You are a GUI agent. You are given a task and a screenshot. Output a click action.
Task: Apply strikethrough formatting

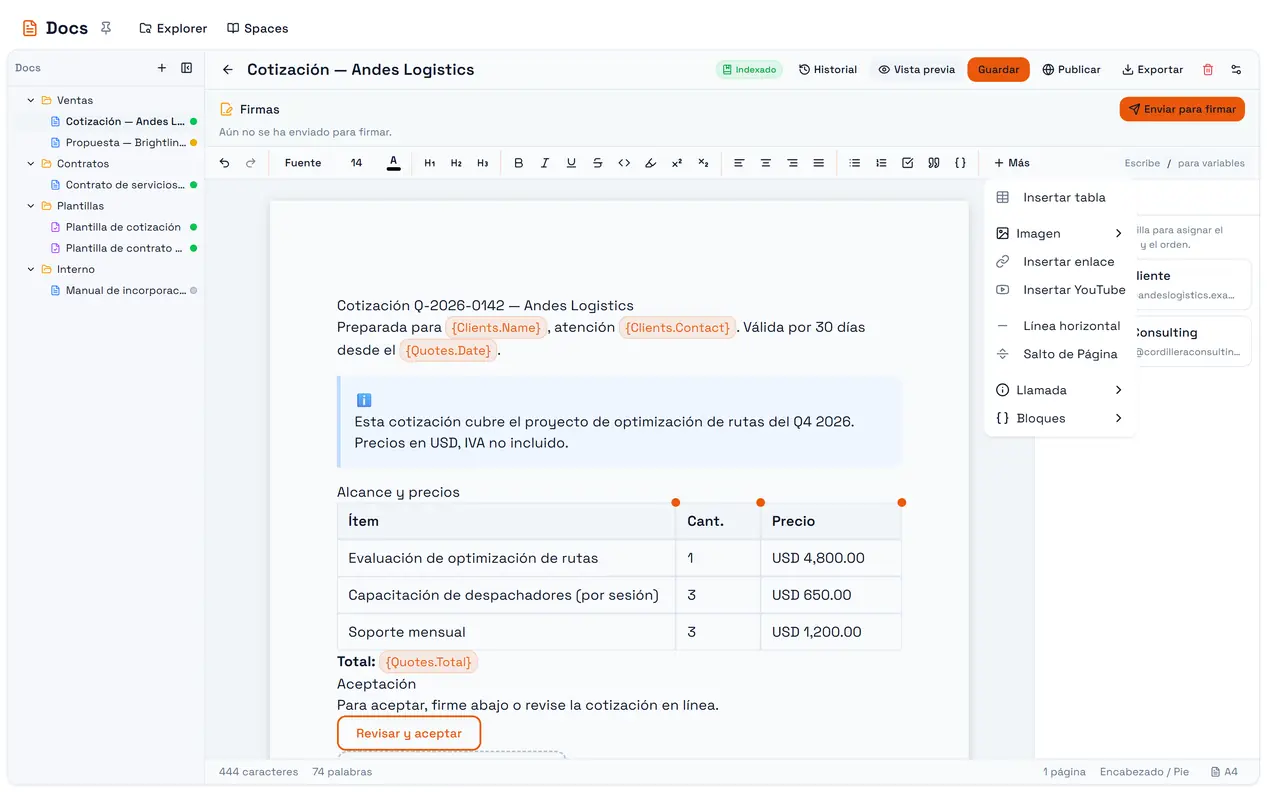pyautogui.click(x=598, y=163)
